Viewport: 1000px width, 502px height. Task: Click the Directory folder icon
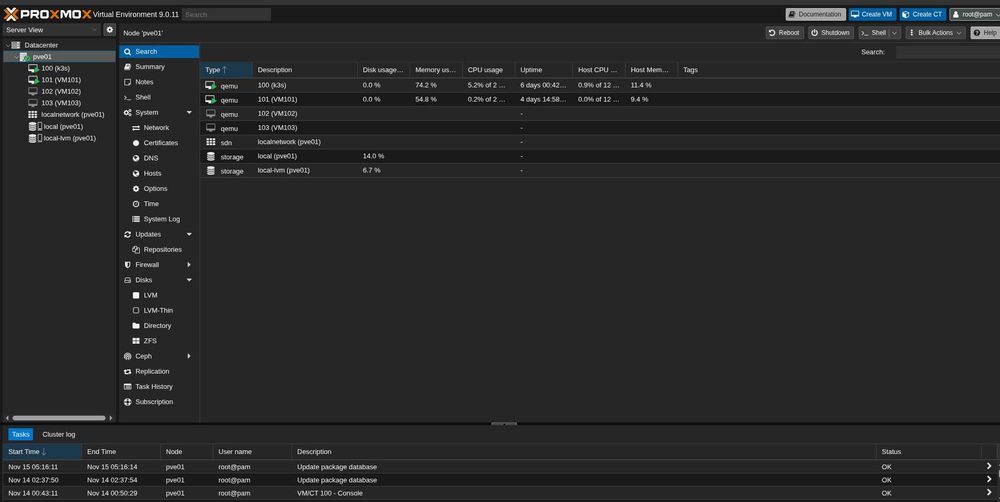click(x=136, y=326)
